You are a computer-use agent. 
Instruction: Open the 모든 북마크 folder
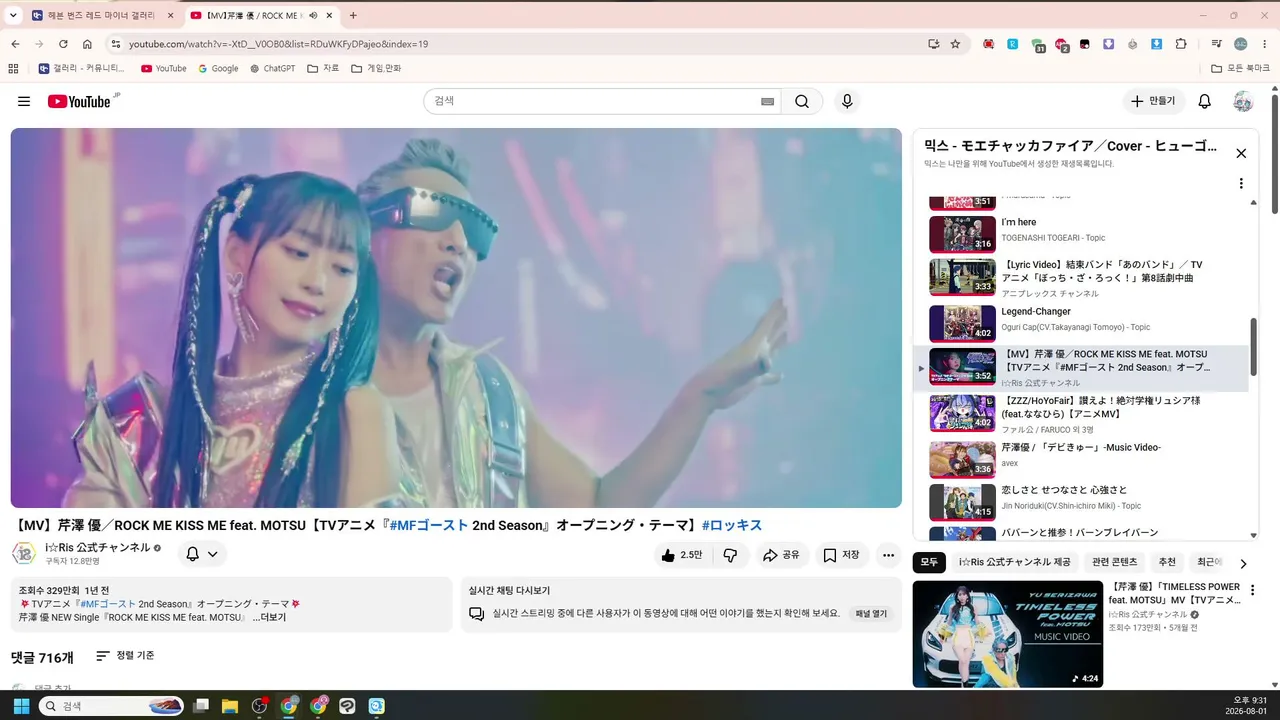[x=1241, y=68]
